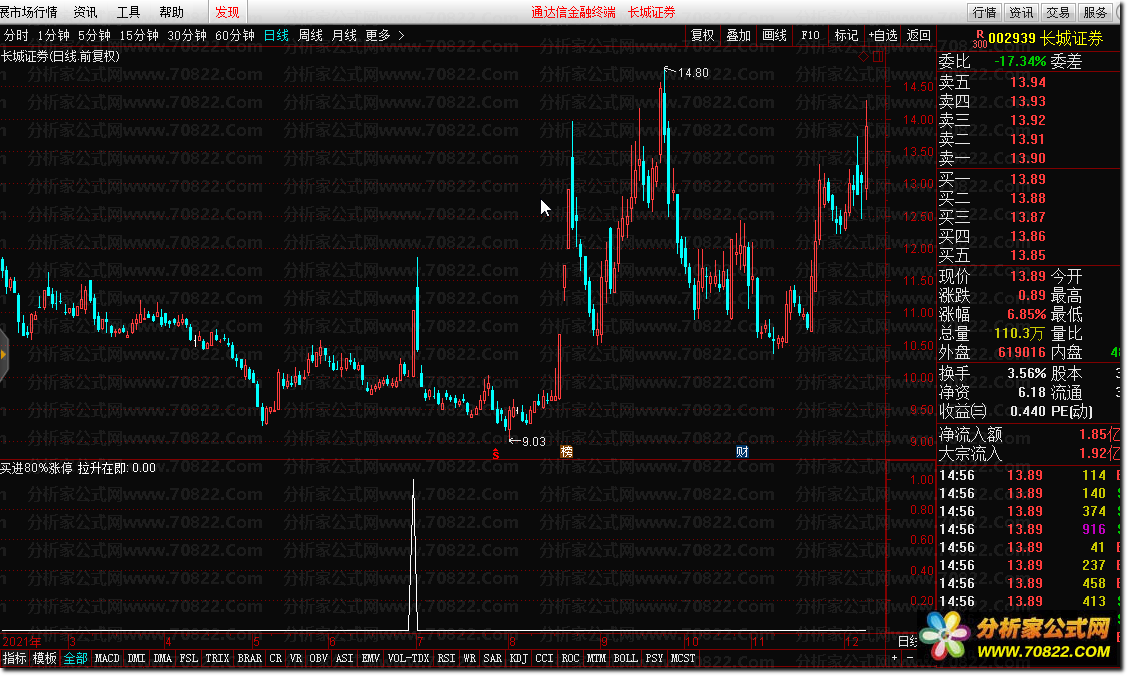Apply the CCI indicator
1129x676 pixels.
pos(544,658)
